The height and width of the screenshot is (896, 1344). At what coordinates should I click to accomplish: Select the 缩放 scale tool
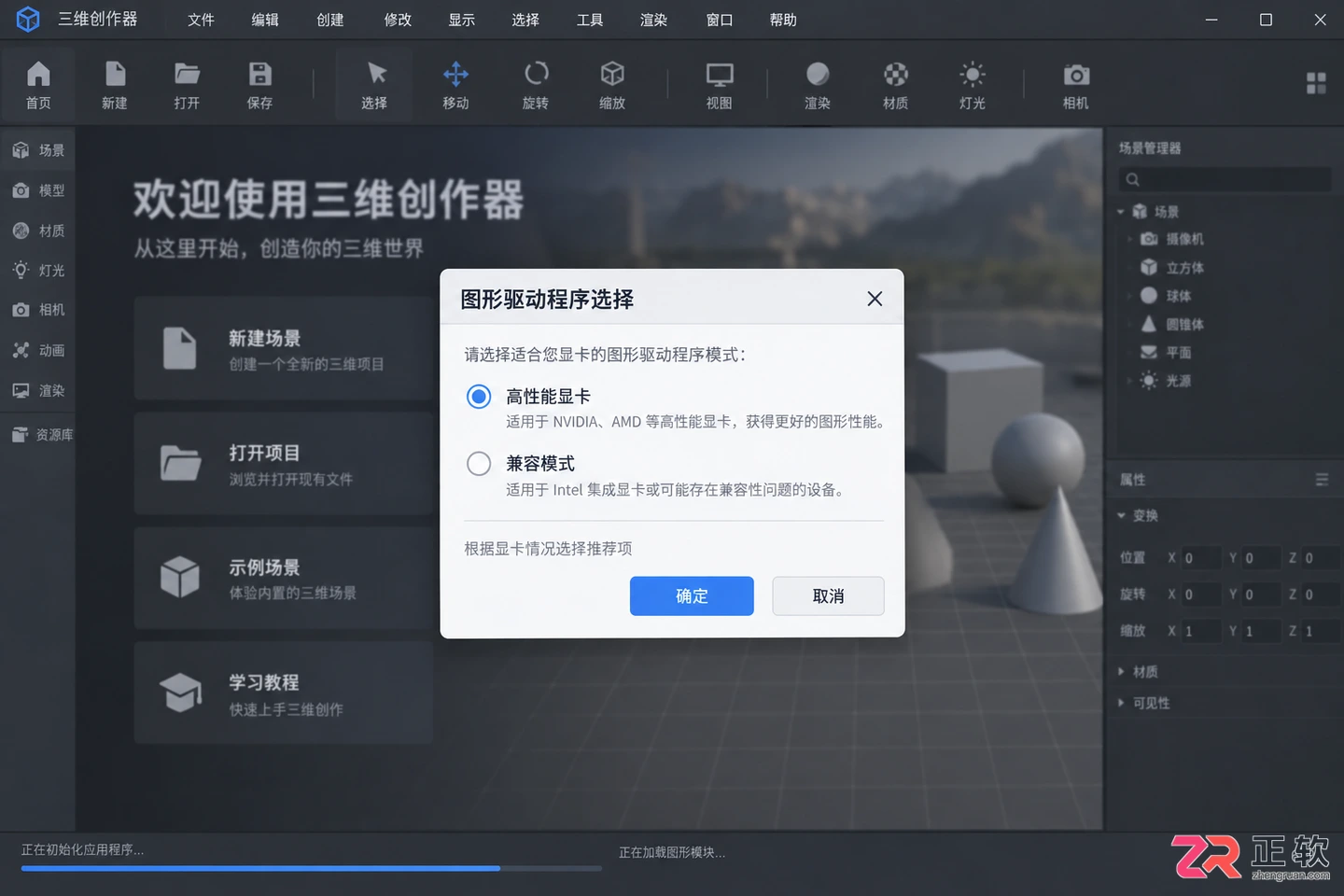[612, 74]
